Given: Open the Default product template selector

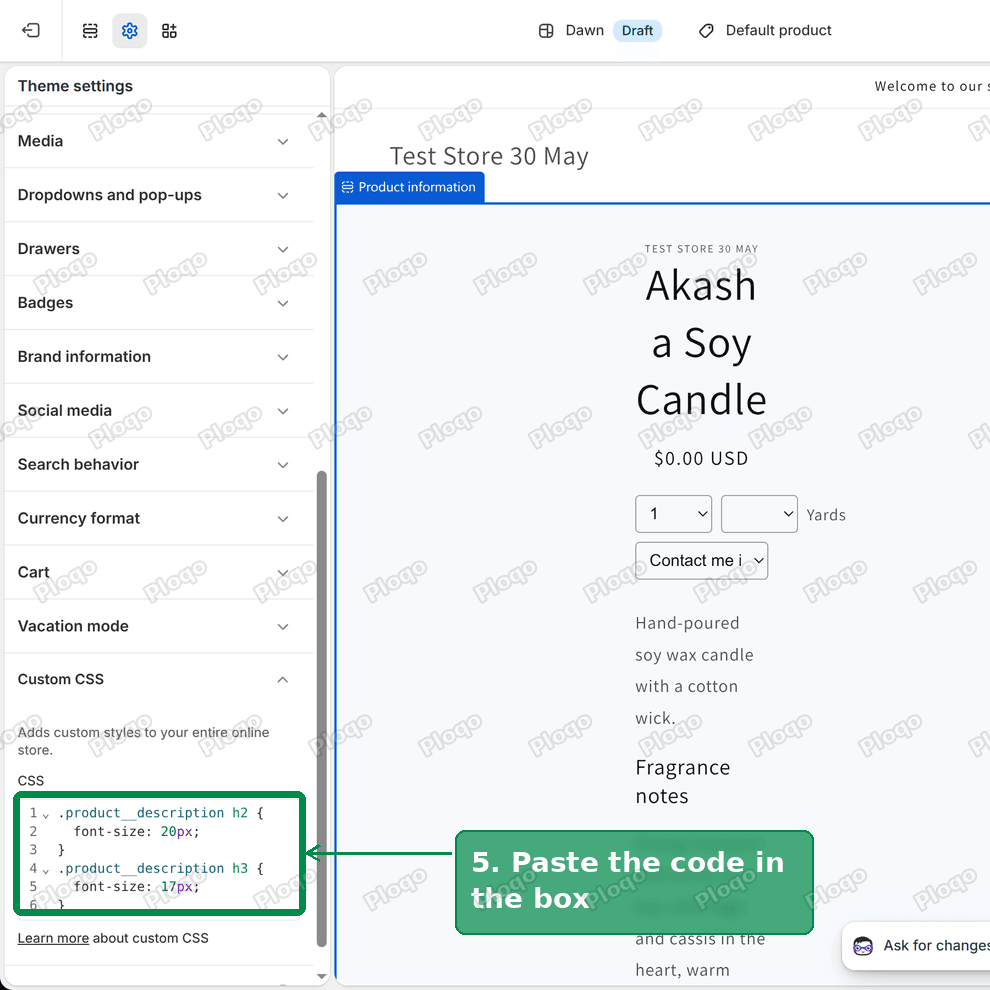Looking at the screenshot, I should [765, 30].
